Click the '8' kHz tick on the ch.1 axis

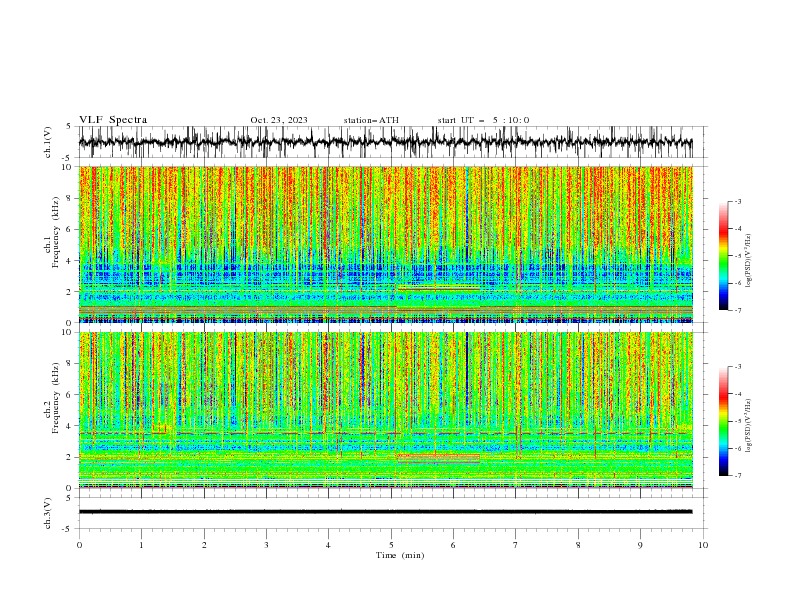(x=70, y=198)
